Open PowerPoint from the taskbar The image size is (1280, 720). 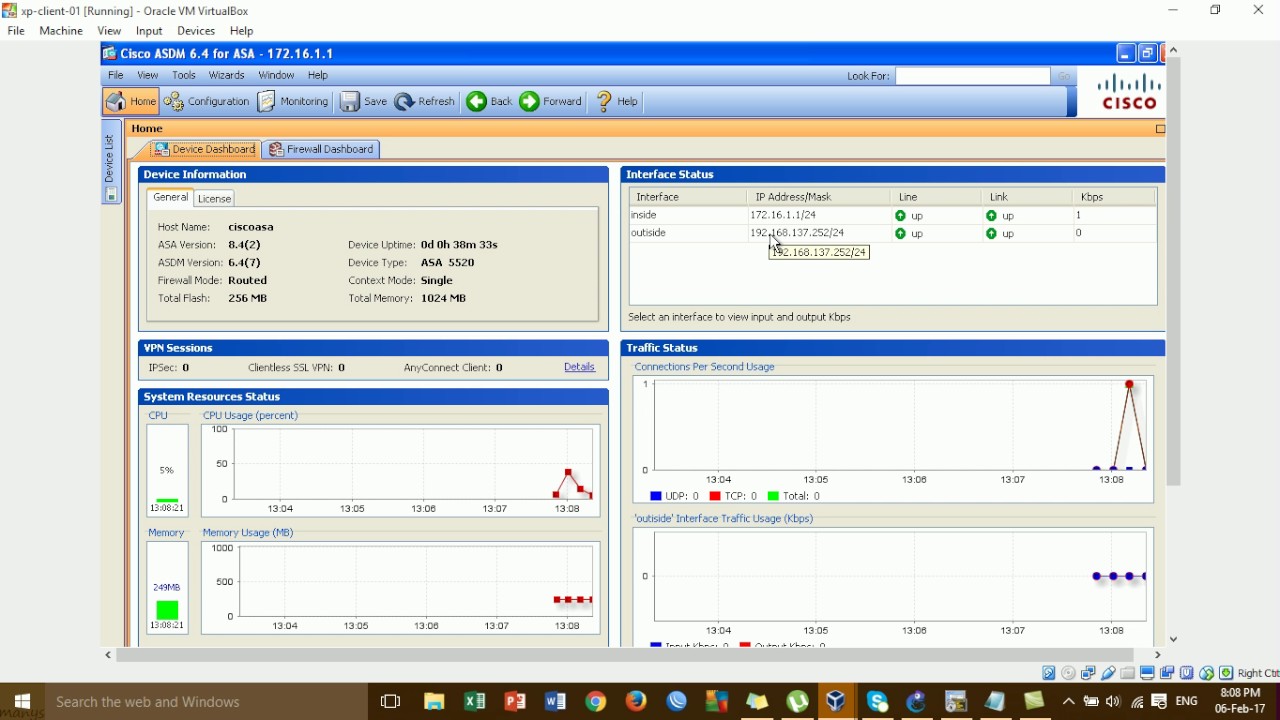coord(515,702)
